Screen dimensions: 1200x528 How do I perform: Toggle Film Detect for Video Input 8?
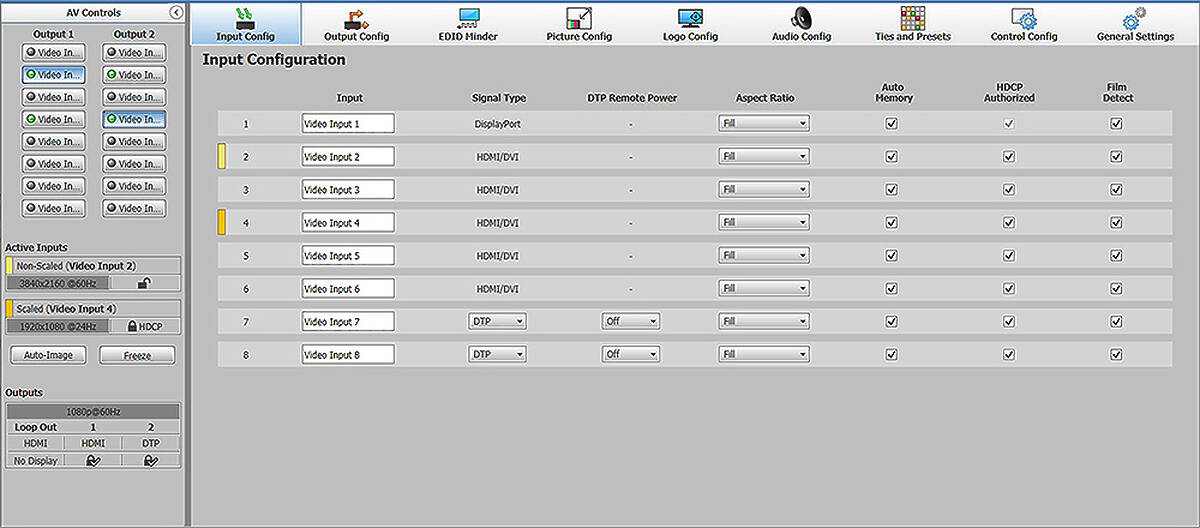(x=1116, y=354)
